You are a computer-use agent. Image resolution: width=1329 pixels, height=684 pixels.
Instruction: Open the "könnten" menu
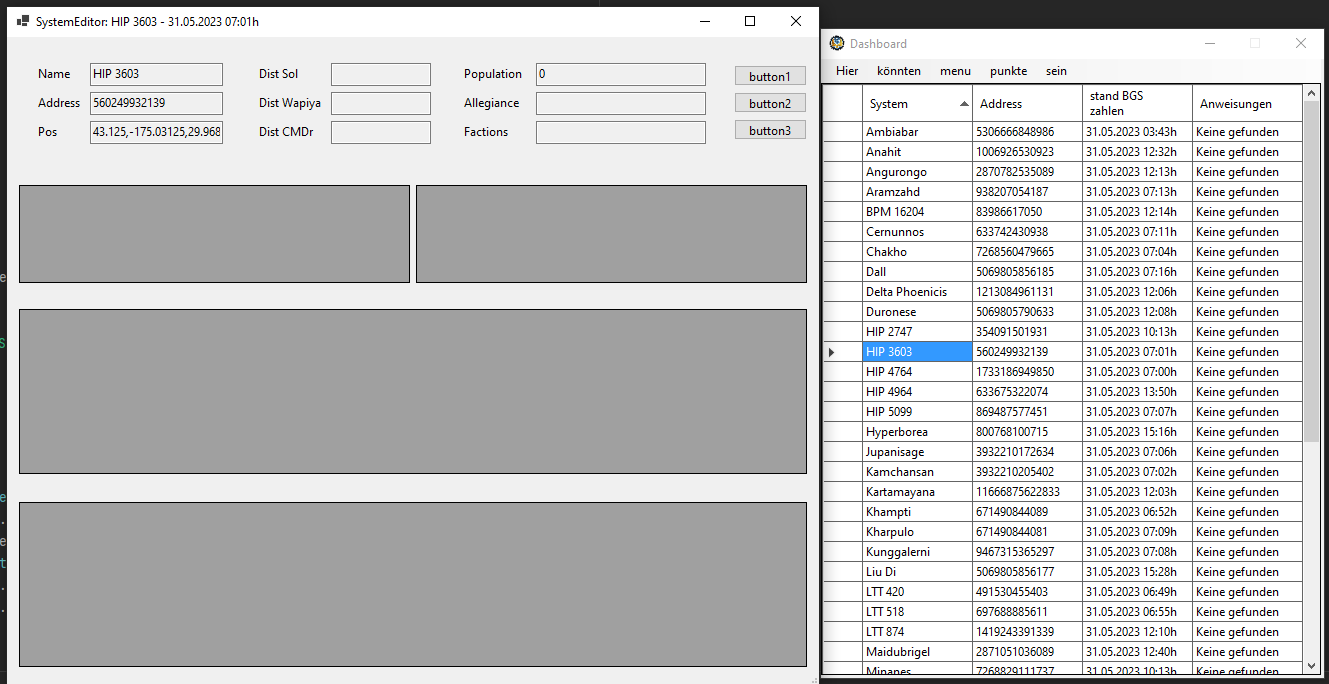(898, 71)
